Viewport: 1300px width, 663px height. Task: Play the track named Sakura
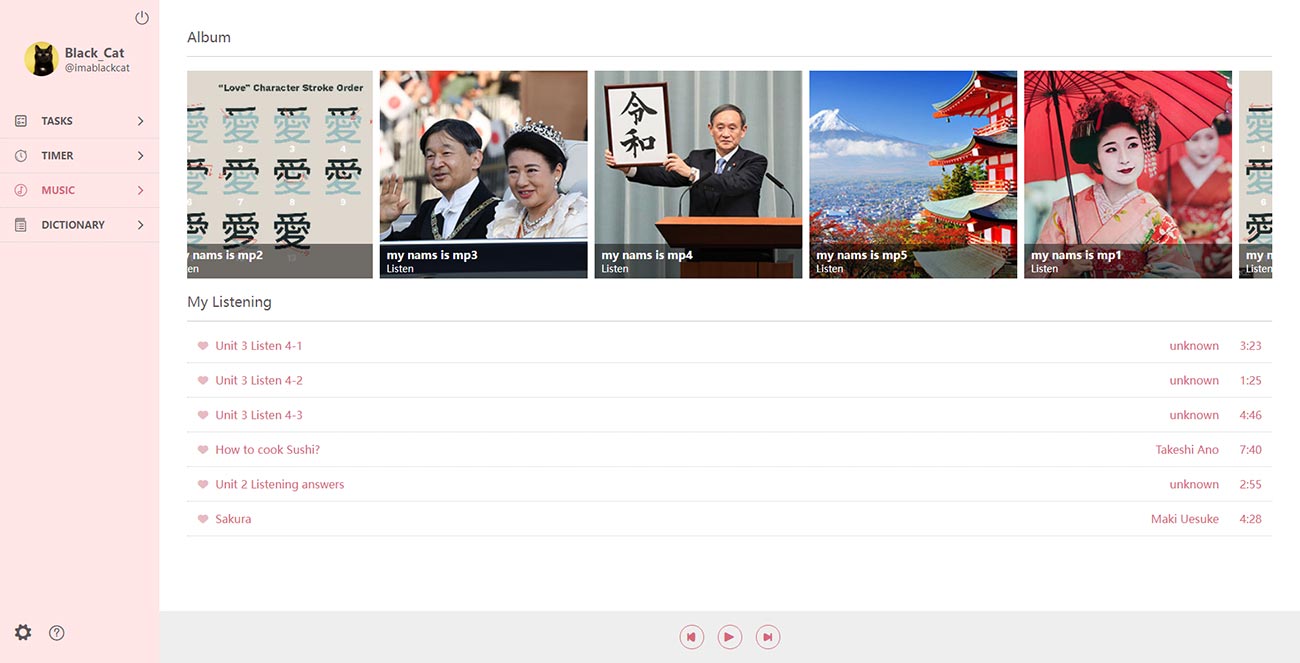point(233,519)
